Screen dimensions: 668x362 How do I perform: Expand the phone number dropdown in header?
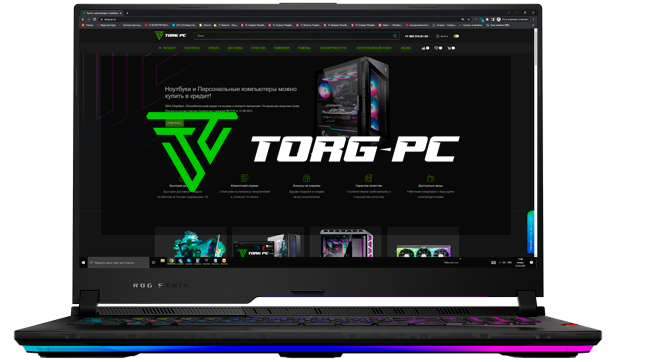click(x=417, y=36)
